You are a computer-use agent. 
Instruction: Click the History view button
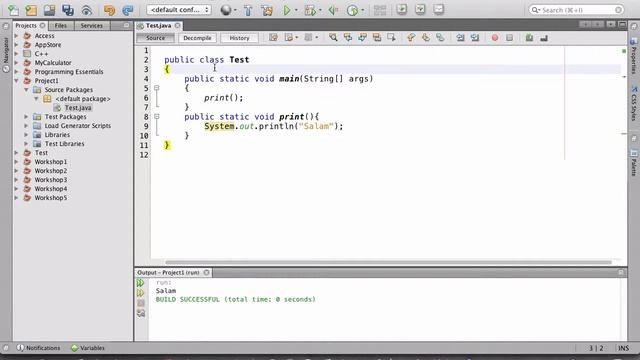239,38
